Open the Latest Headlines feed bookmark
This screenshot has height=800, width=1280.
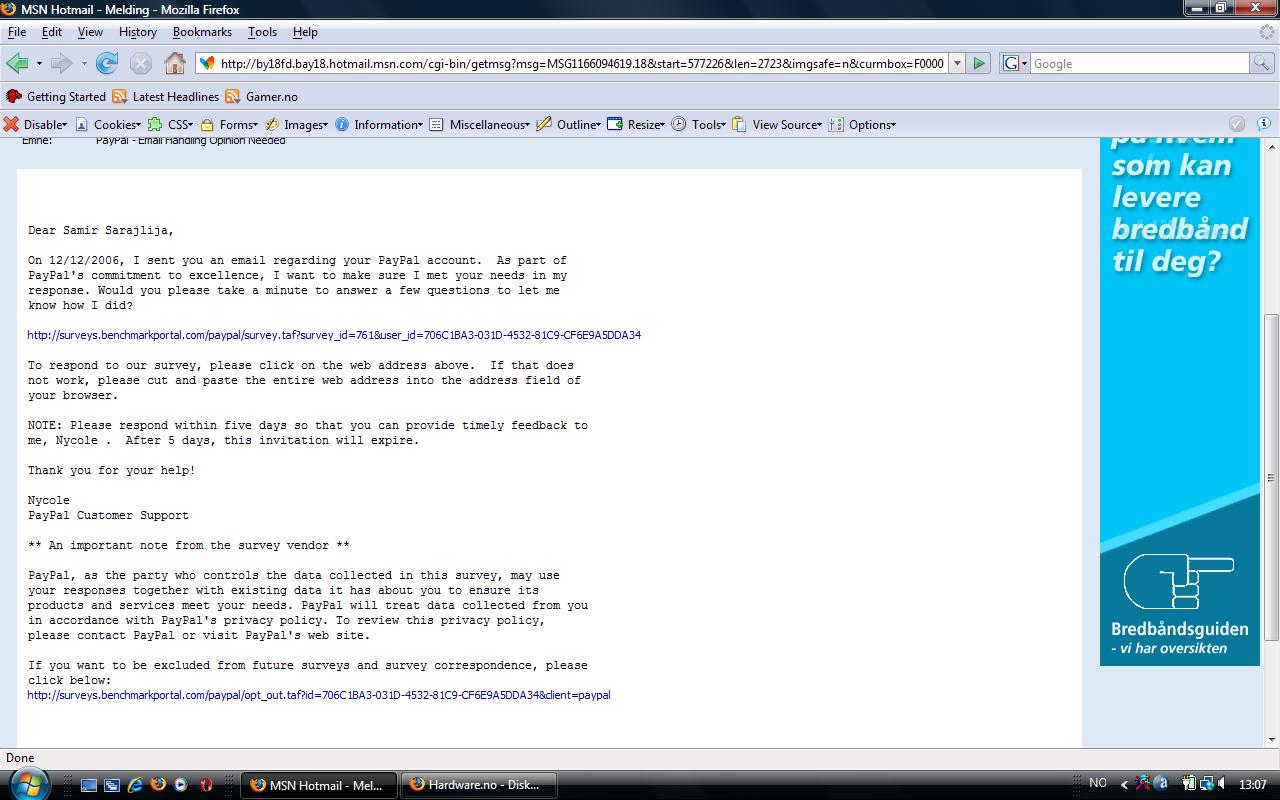coord(166,97)
